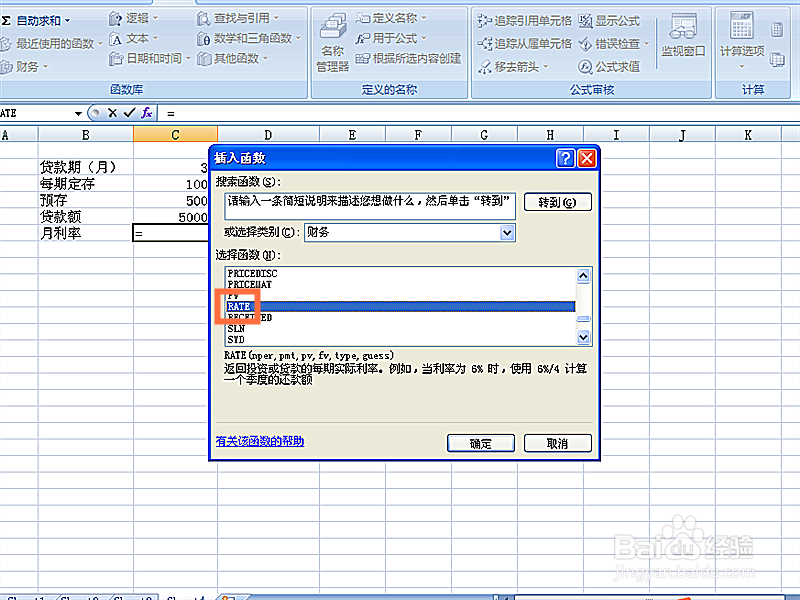Viewport: 800px width, 600px height.
Task: Click Trace Precedents (追踪引用单元格)
Action: click(524, 21)
